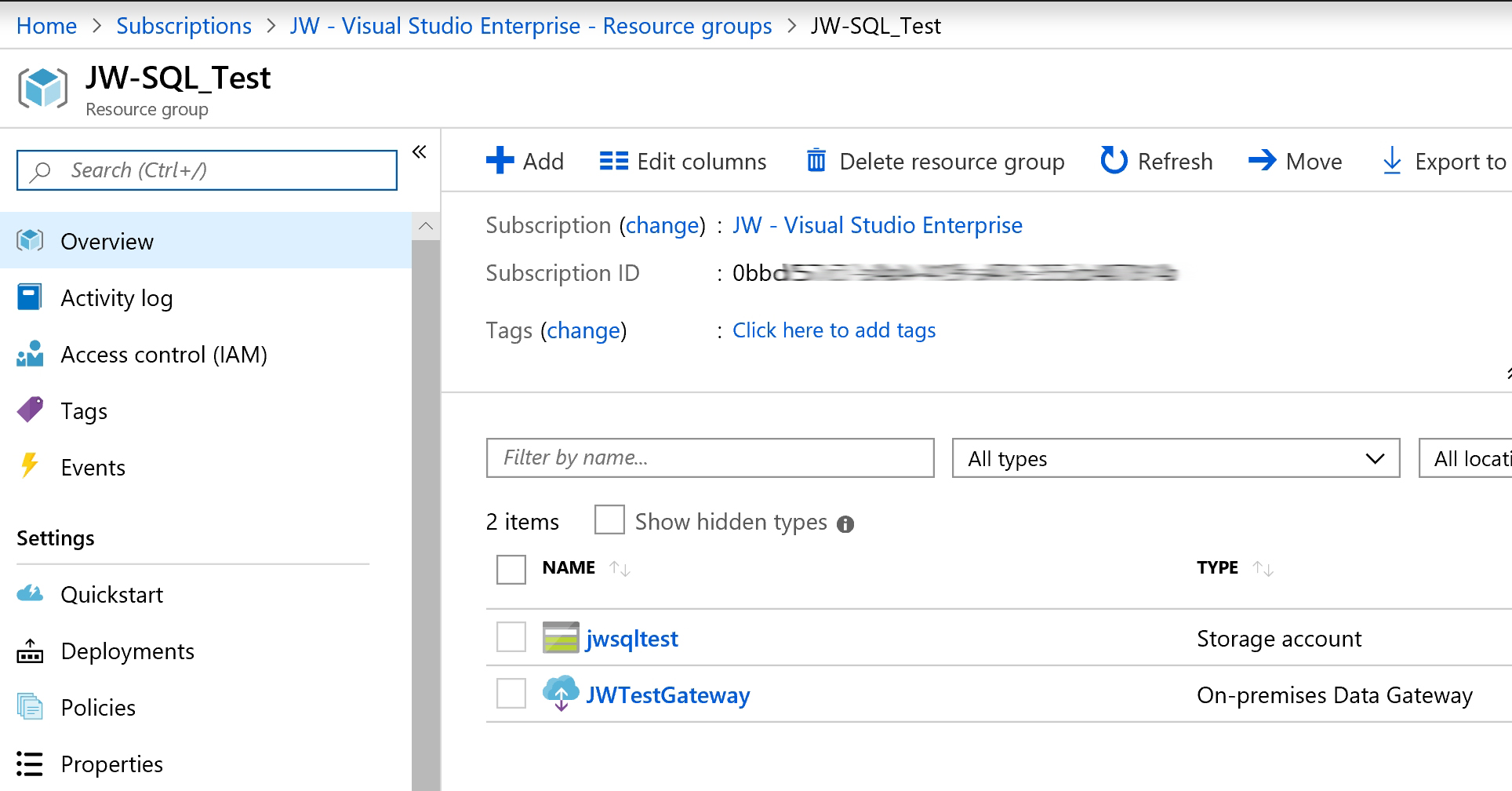The image size is (1512, 791).
Task: Open JW - Visual Studio Enterprise subscription link
Action: tap(877, 225)
